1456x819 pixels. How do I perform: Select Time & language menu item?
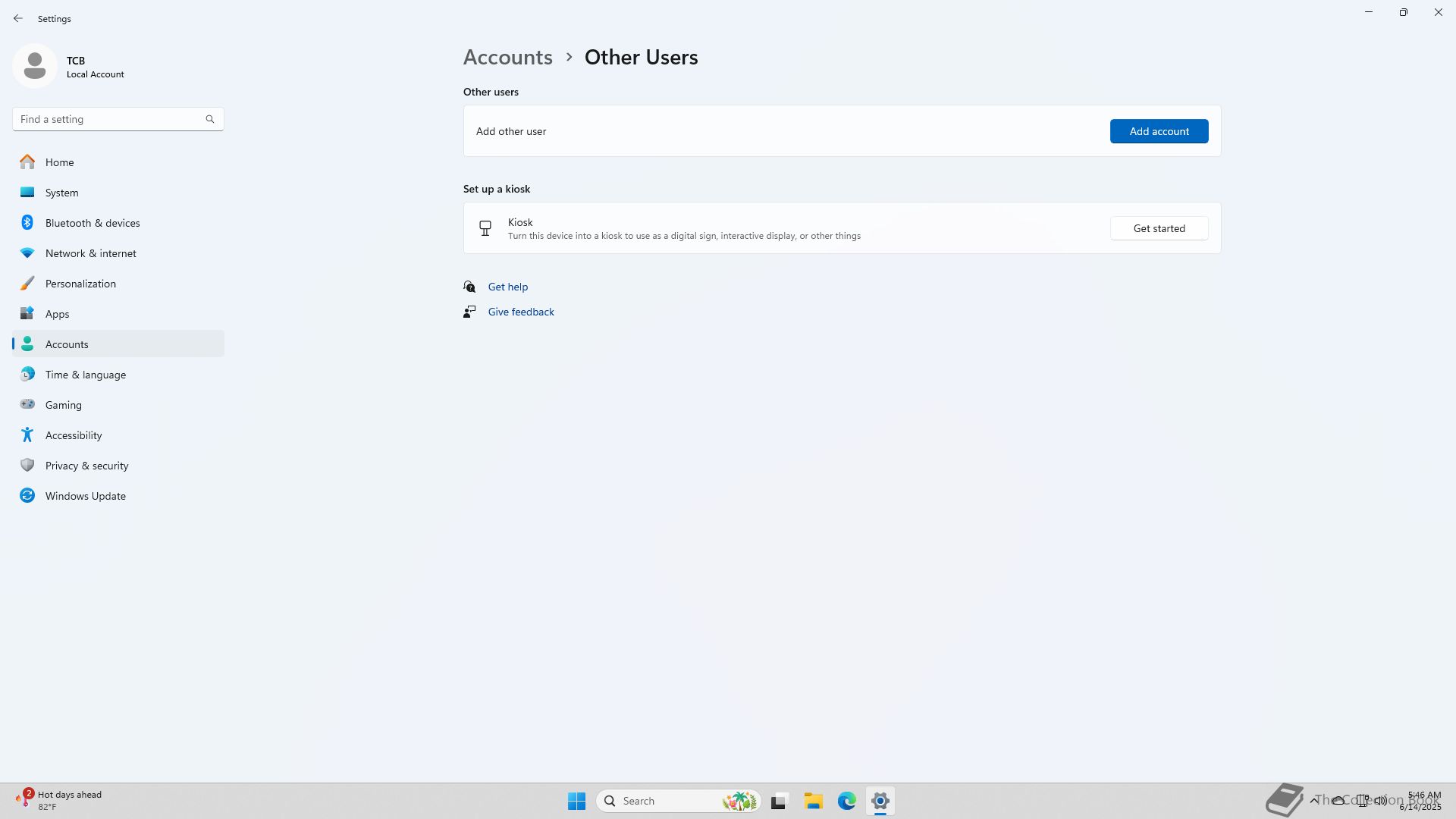click(x=85, y=375)
